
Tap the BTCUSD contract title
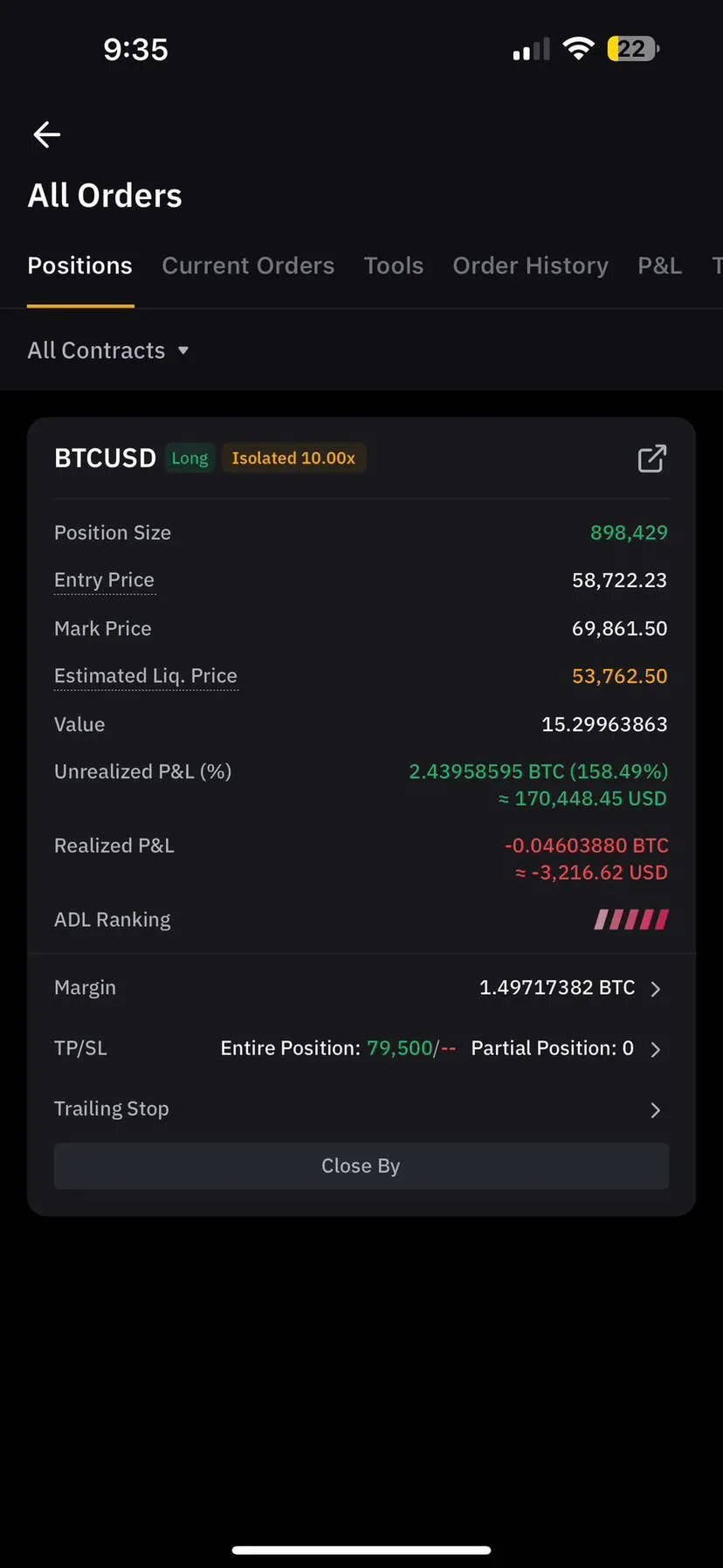pyautogui.click(x=105, y=459)
